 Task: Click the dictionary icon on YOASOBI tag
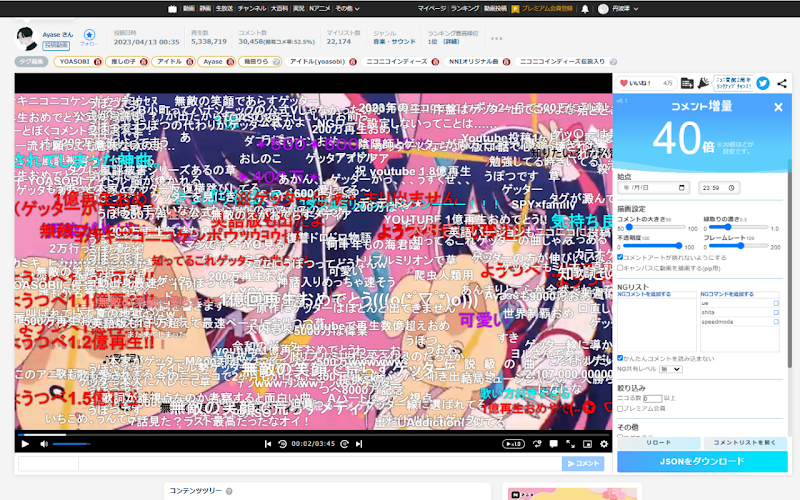click(x=97, y=62)
